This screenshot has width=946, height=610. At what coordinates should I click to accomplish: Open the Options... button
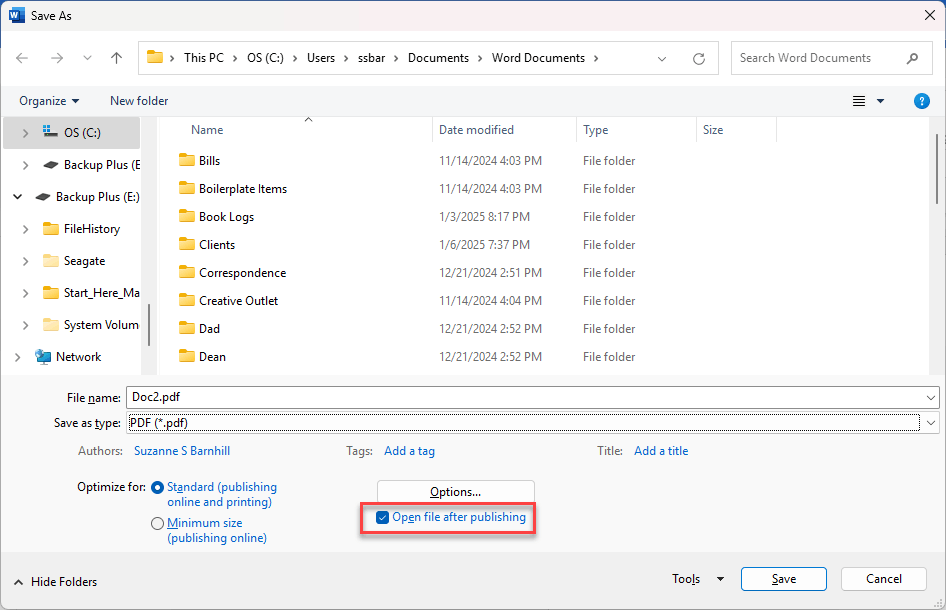click(x=456, y=492)
